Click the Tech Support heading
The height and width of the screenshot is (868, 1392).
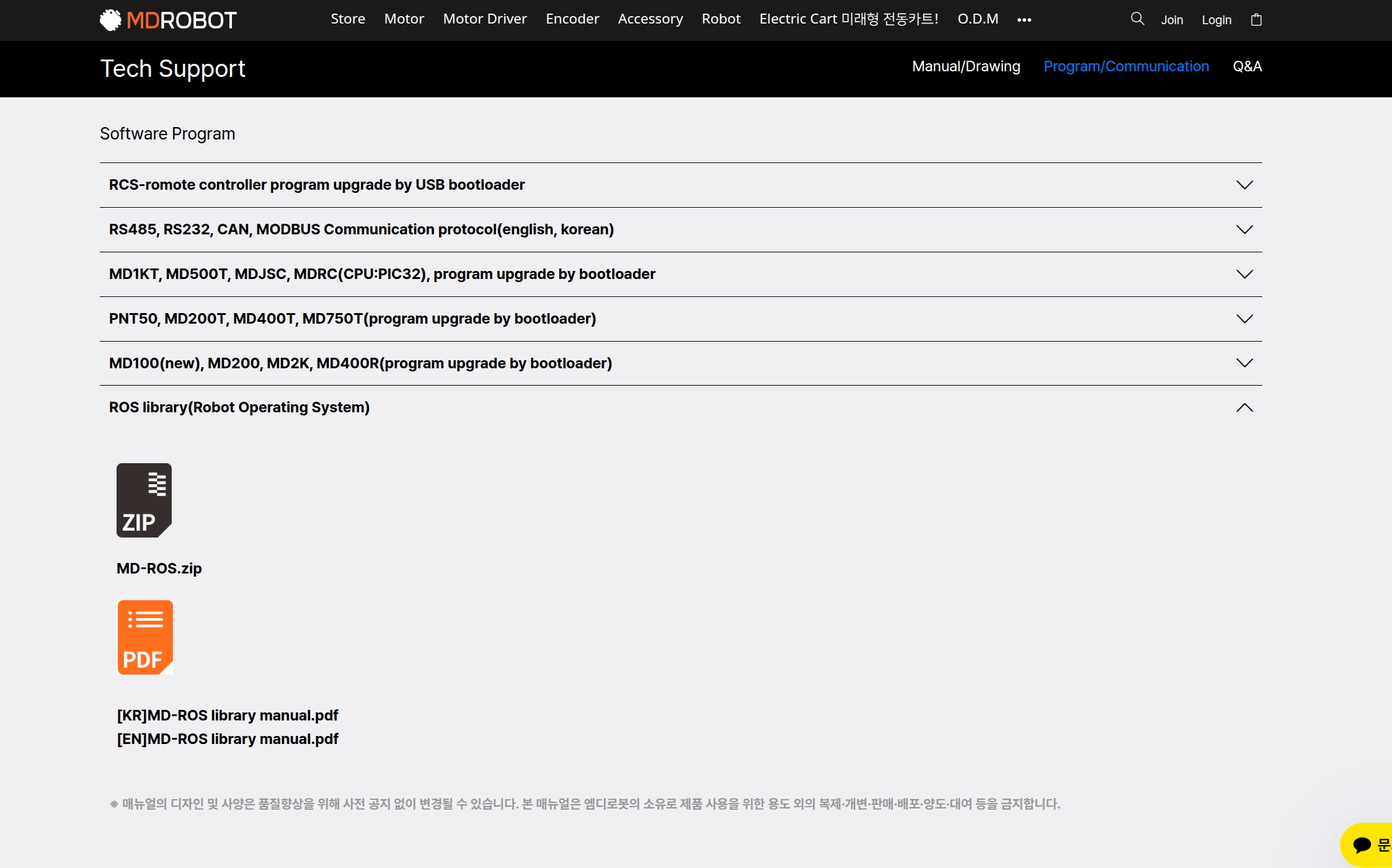tap(173, 69)
